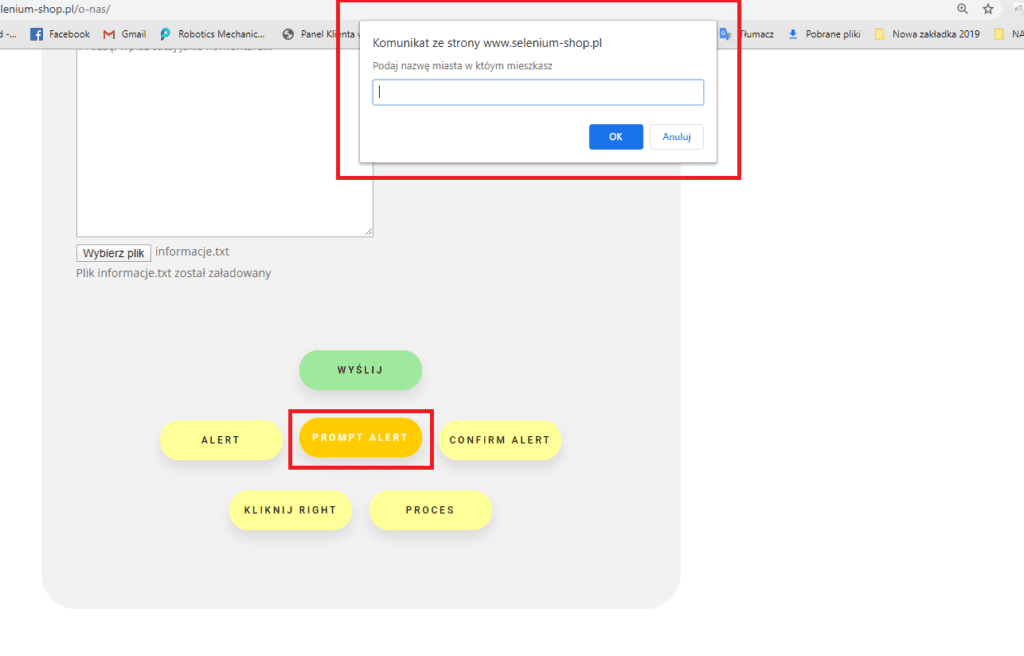
Task: Click the Wybierz plik file button
Action: click(x=113, y=253)
